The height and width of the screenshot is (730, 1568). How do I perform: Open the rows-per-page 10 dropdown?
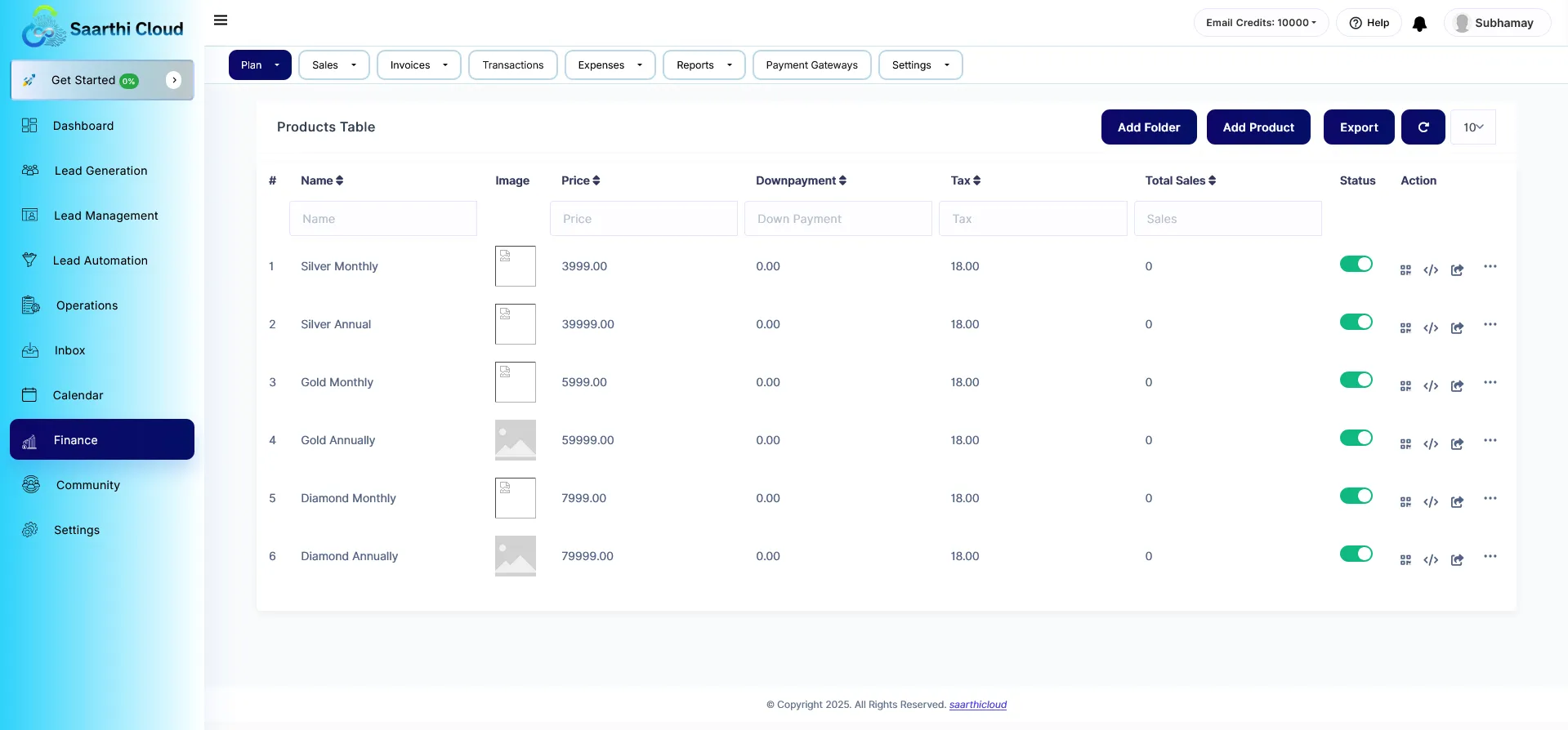1472,127
